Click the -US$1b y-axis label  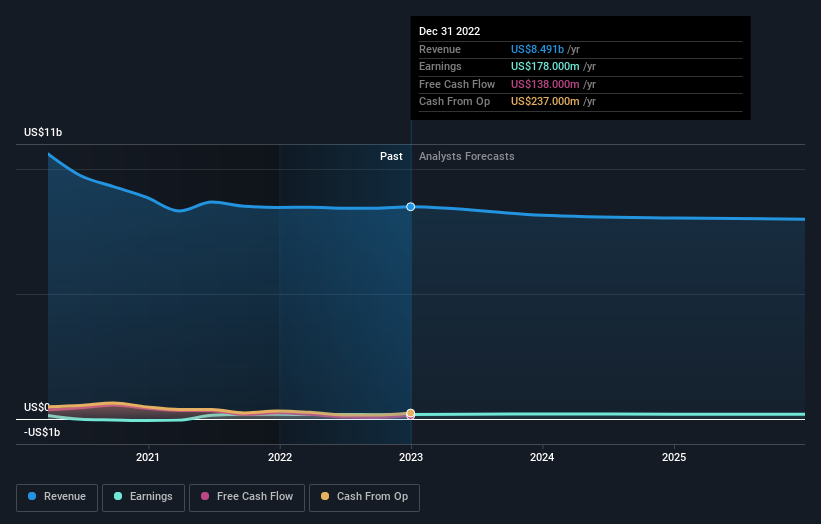coord(42,432)
